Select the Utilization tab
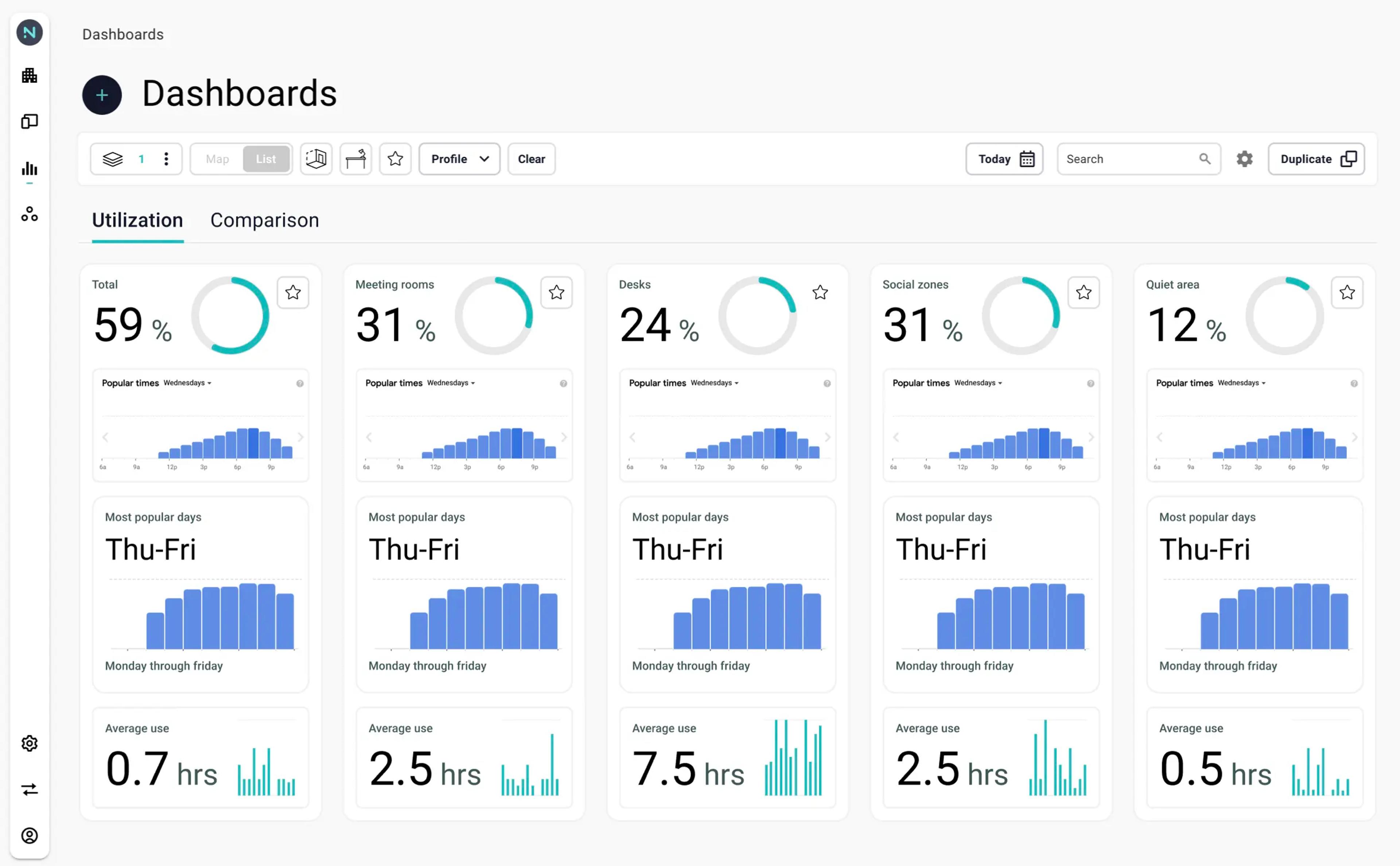Image resolution: width=1400 pixels, height=866 pixels. tap(137, 221)
